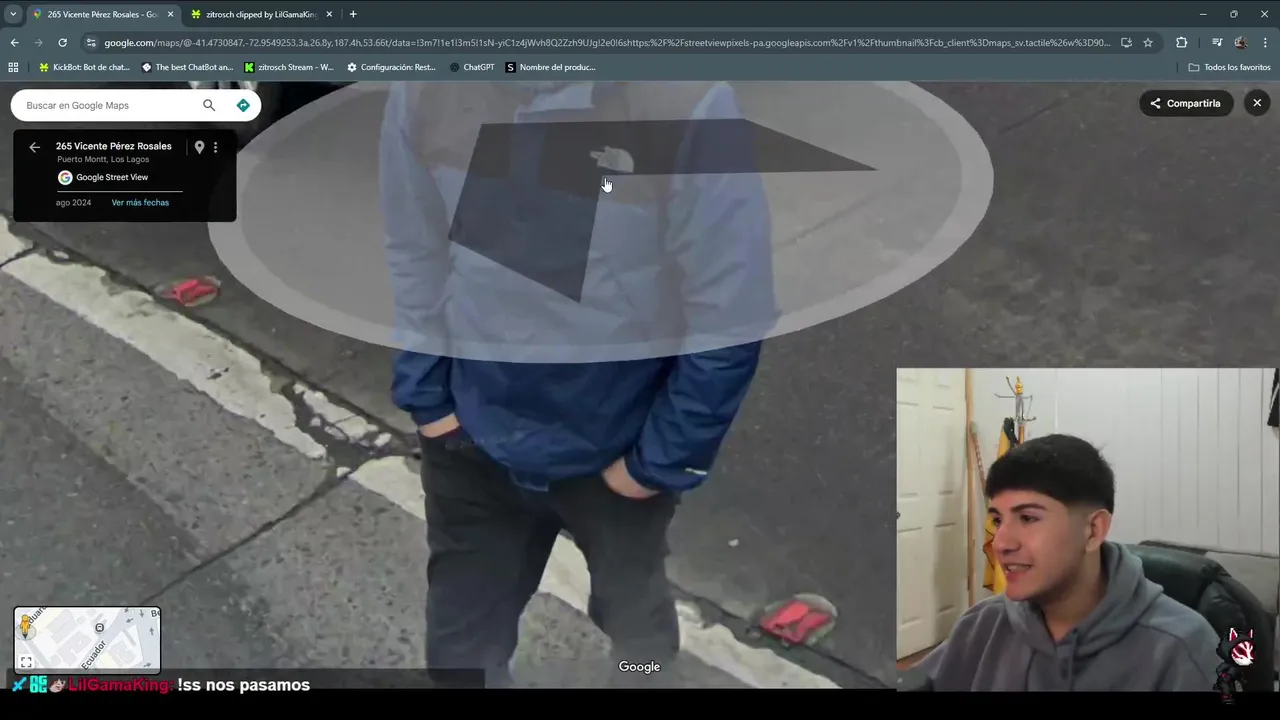Open a new browser tab
Viewport: 1280px width, 720px height.
353,14
